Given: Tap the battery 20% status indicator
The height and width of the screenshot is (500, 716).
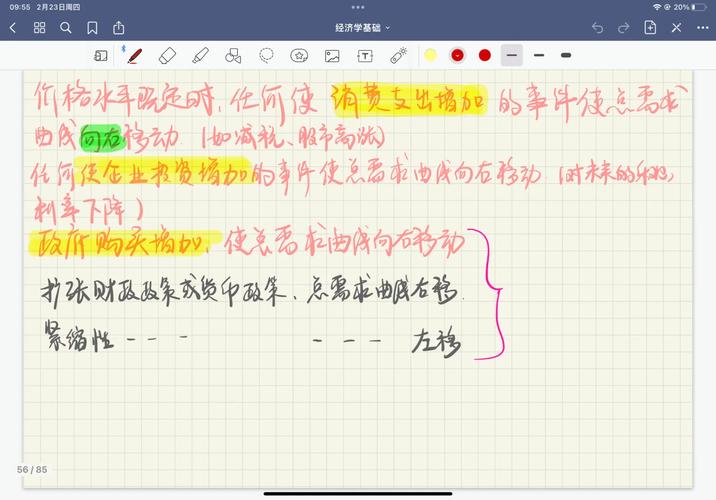Looking at the screenshot, I should [x=690, y=7].
